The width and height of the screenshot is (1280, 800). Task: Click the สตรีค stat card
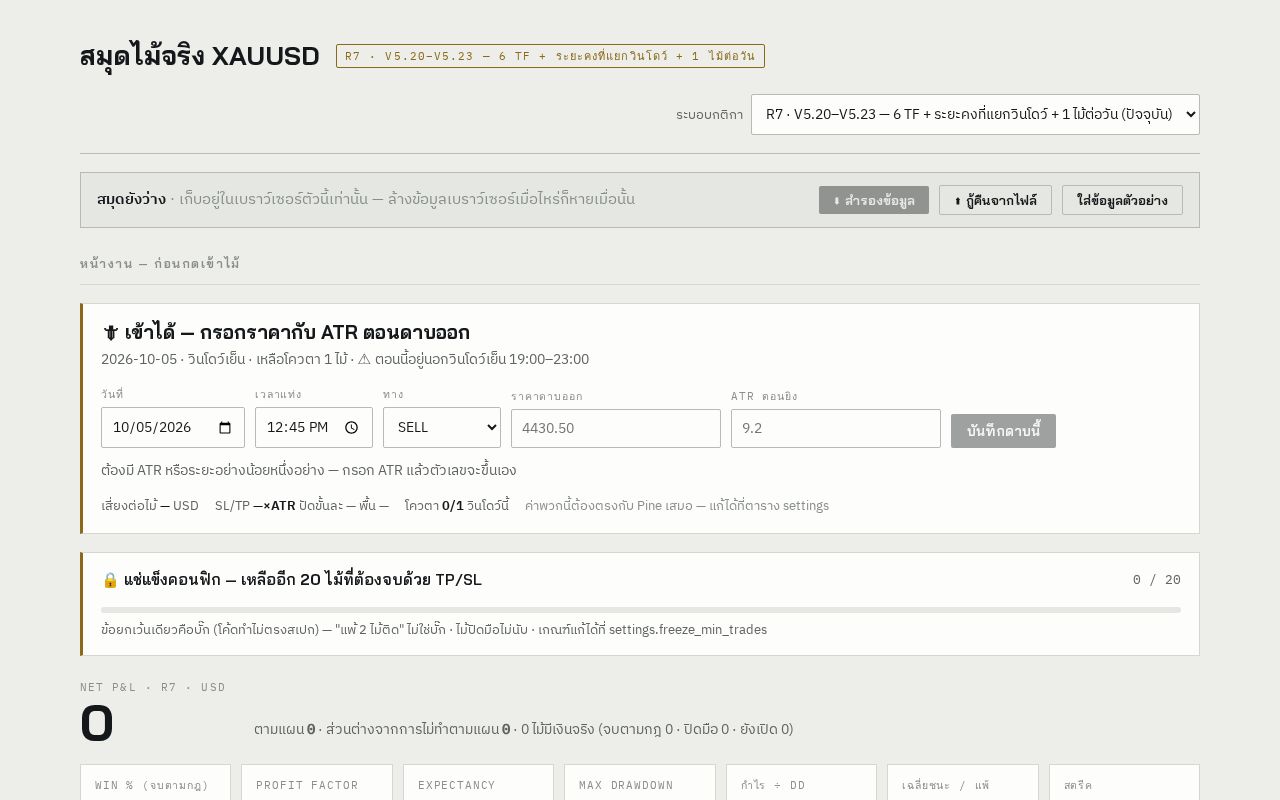coord(1124,782)
